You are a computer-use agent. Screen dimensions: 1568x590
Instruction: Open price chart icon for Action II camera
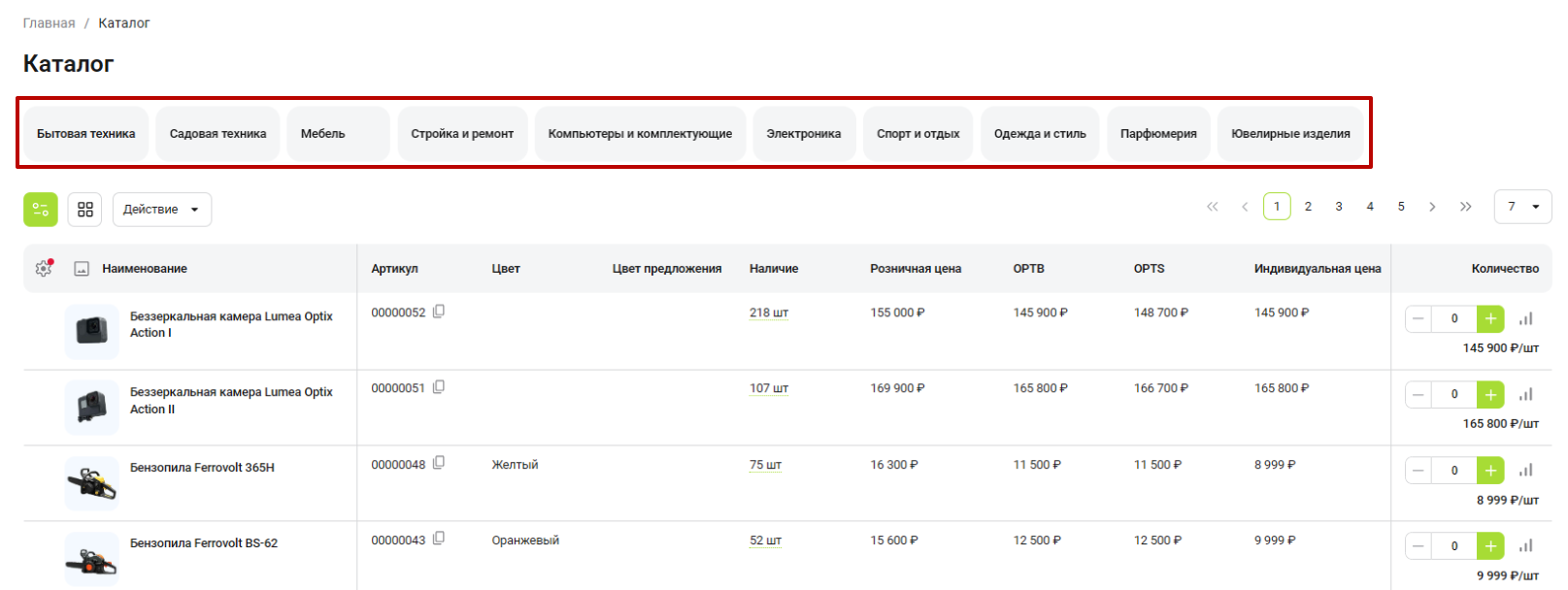click(1526, 395)
